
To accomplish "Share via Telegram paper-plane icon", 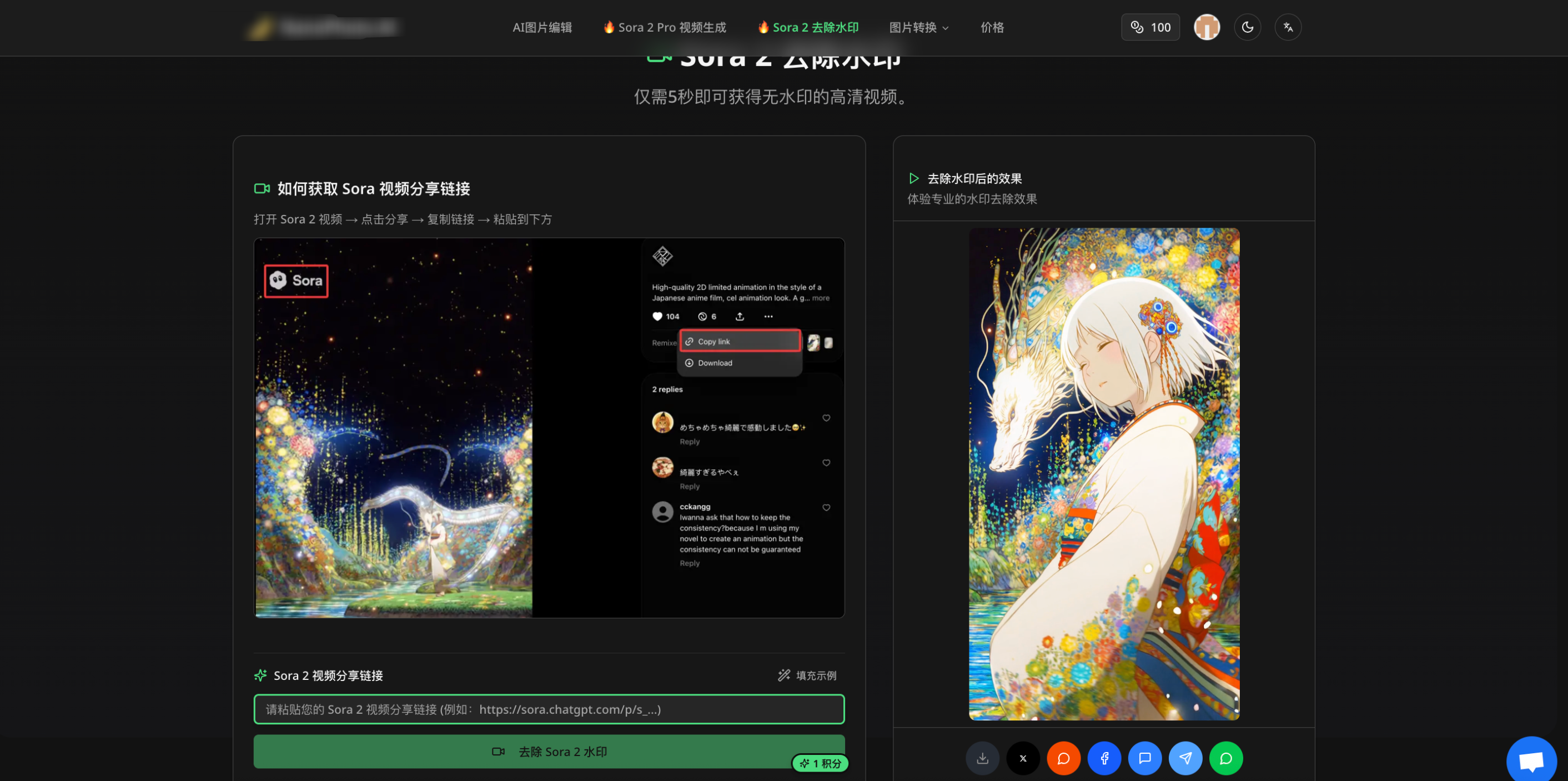I will tap(1185, 758).
